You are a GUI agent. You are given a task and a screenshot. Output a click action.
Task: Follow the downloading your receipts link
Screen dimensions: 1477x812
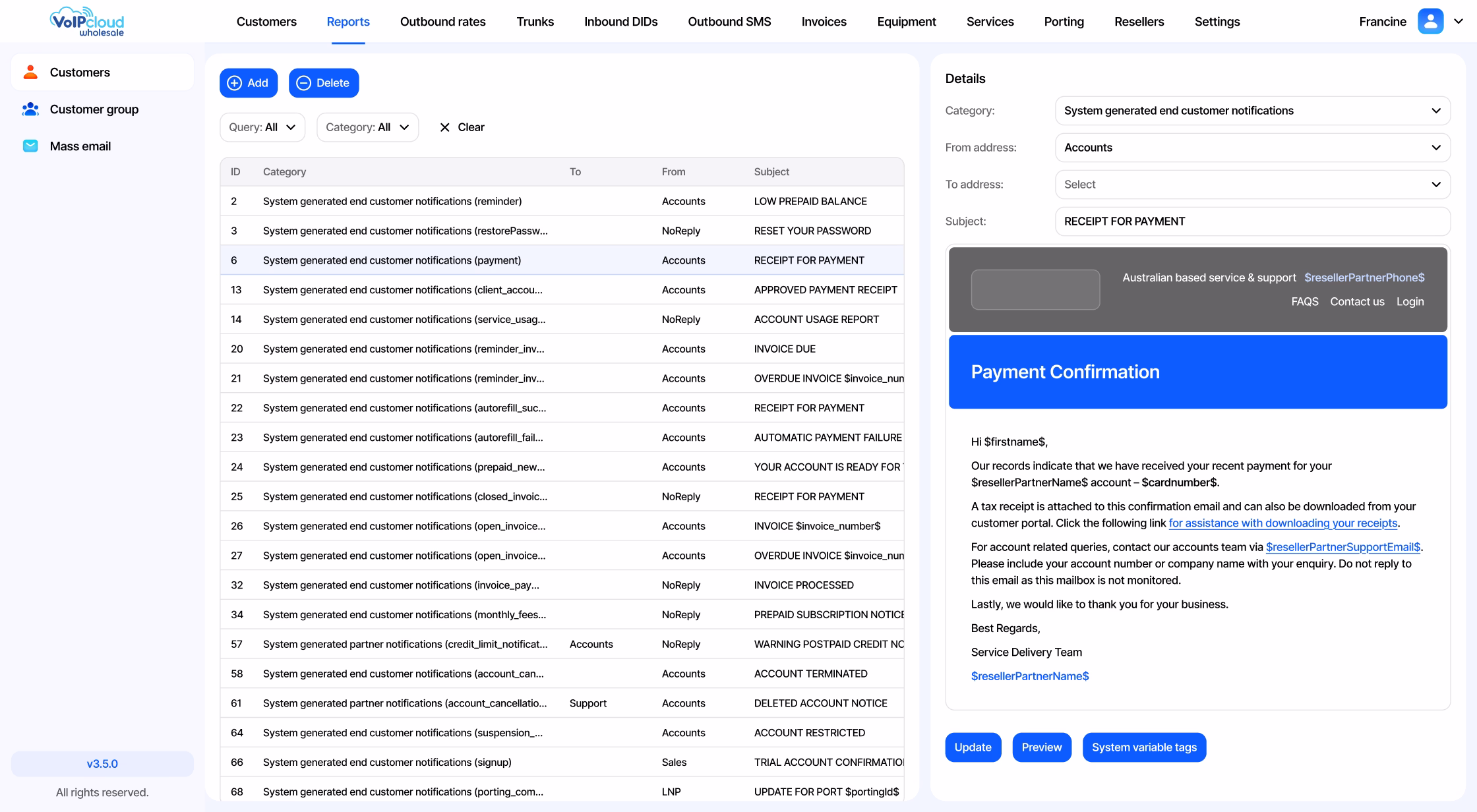tap(1283, 523)
